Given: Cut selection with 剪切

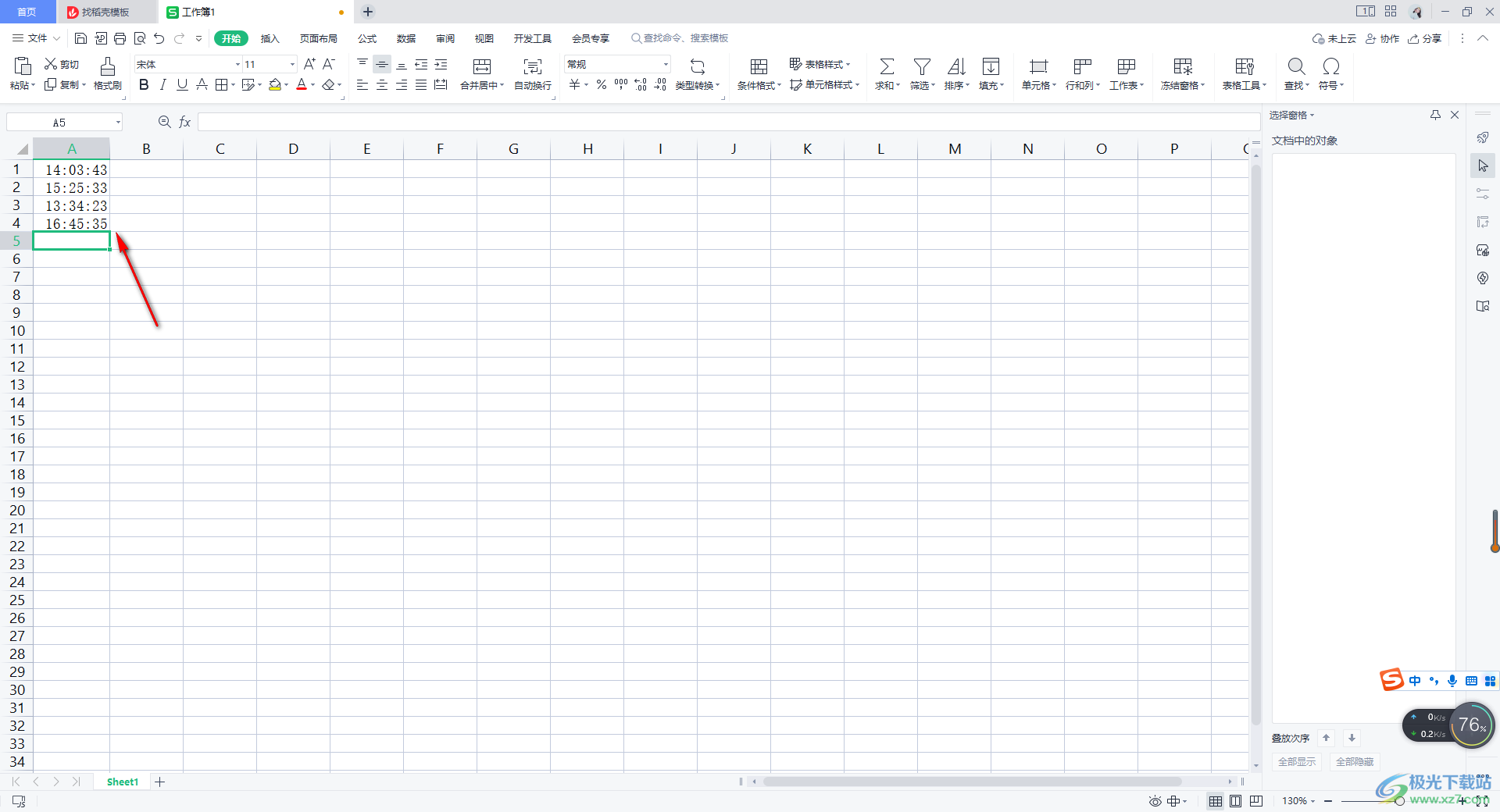Looking at the screenshot, I should [62, 64].
